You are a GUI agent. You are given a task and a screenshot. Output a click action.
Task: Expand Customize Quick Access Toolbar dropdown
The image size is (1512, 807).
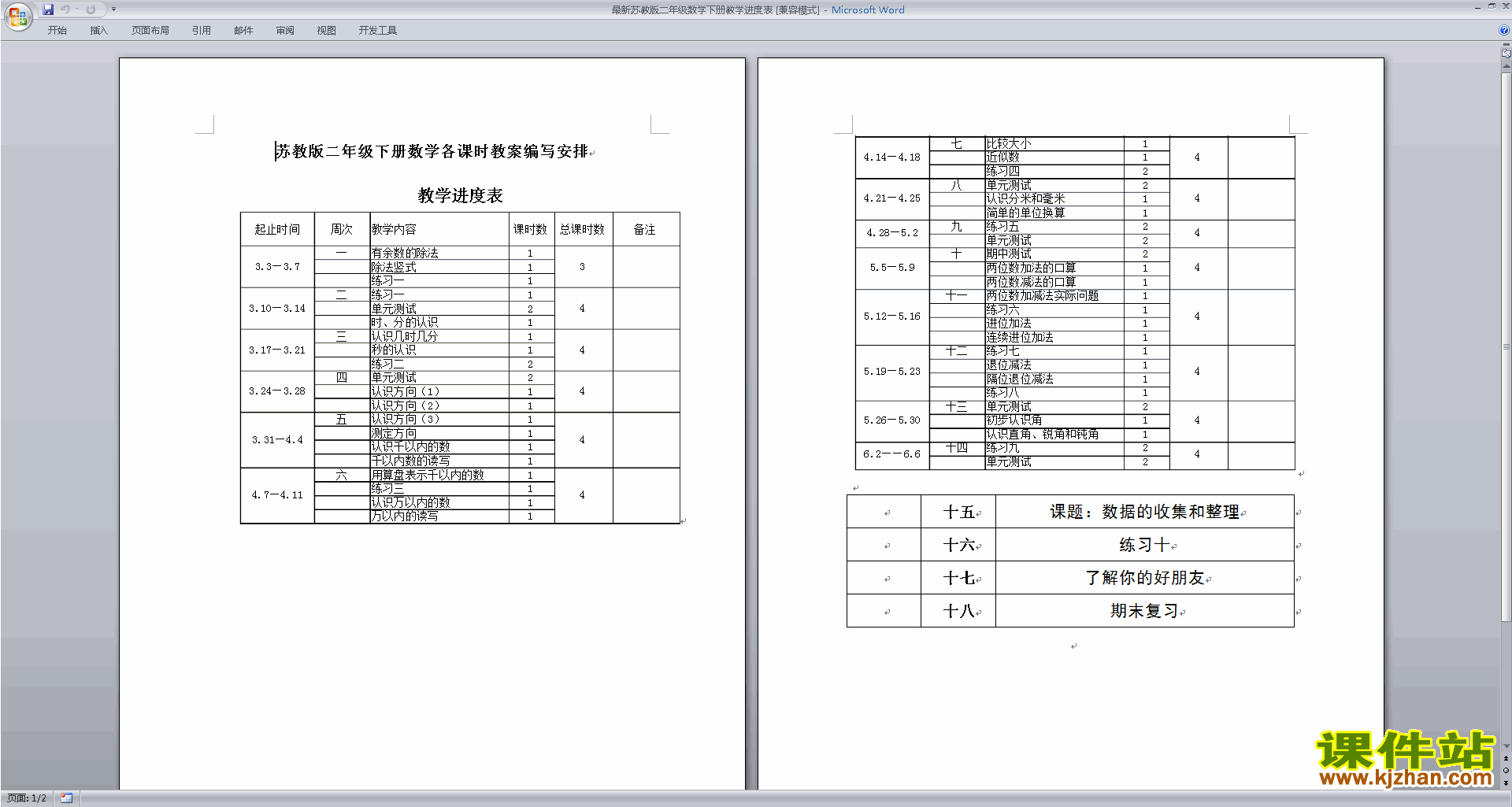[113, 9]
